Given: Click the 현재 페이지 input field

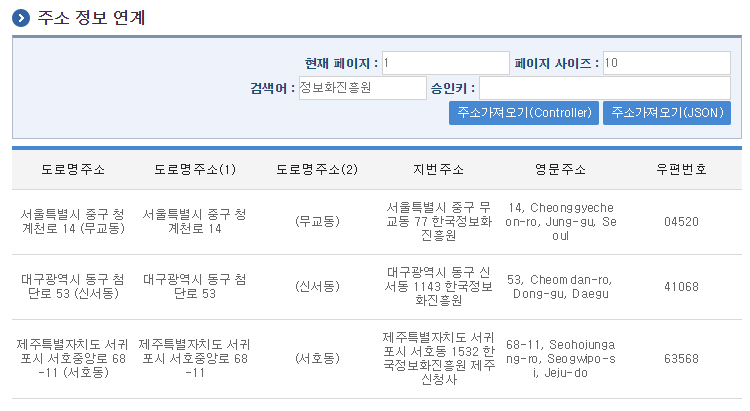Looking at the screenshot, I should click(446, 63).
